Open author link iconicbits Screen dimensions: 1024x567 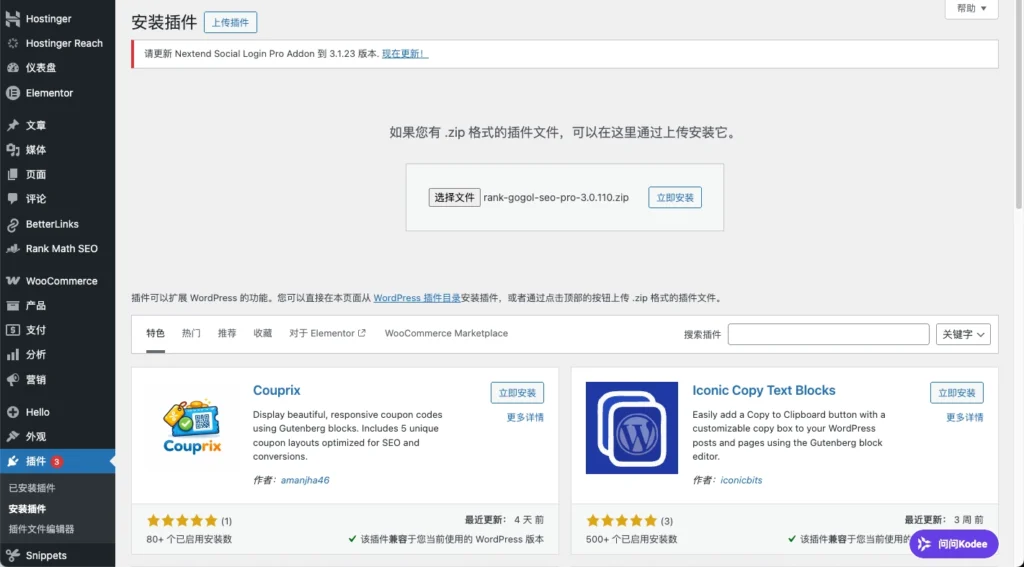tap(741, 480)
